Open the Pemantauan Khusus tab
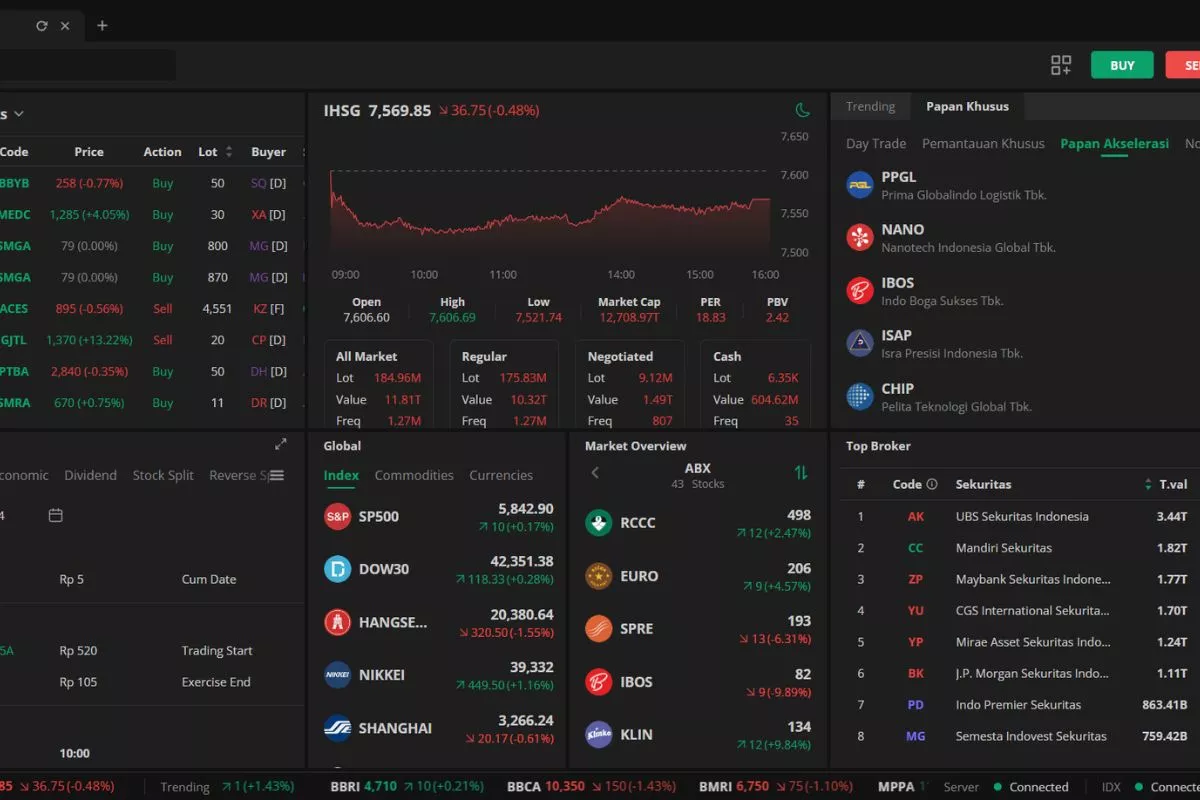 [x=983, y=143]
